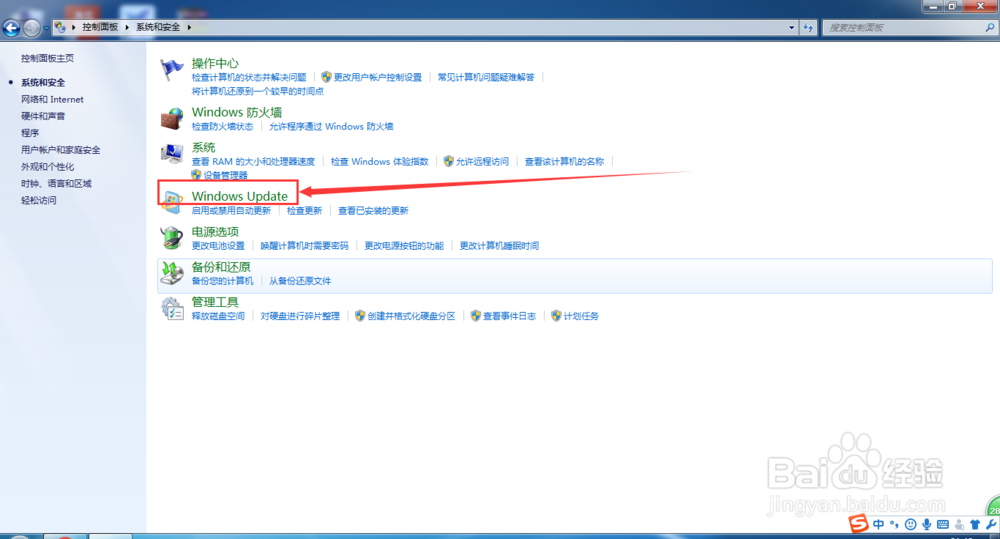Image resolution: width=1000 pixels, height=539 pixels.
Task: Click the Windows 防火墙 brick wall icon
Action: tap(172, 118)
